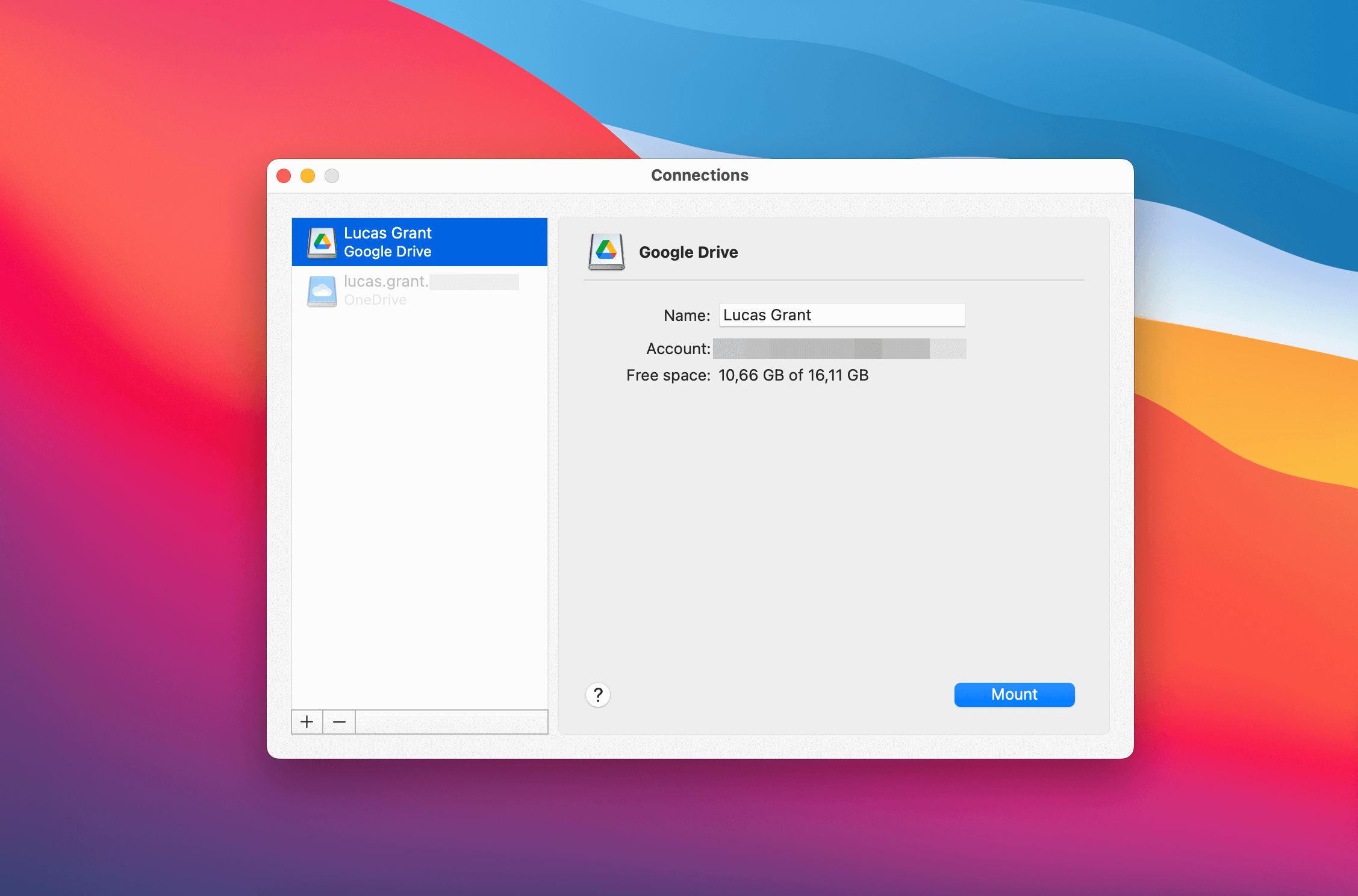Viewport: 1358px width, 896px height.
Task: Click the Free space value text
Action: tap(793, 375)
